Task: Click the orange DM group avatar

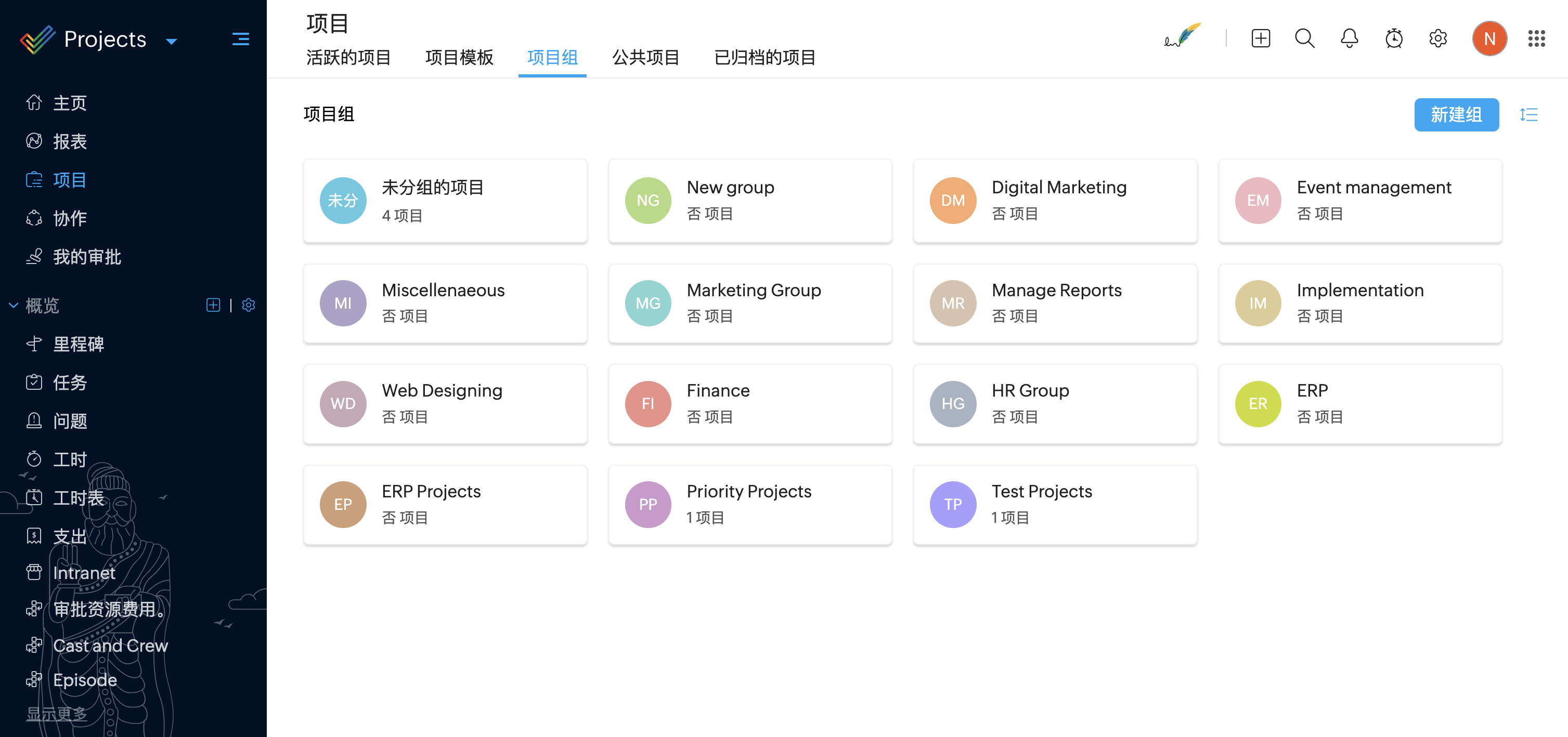Action: pos(953,201)
